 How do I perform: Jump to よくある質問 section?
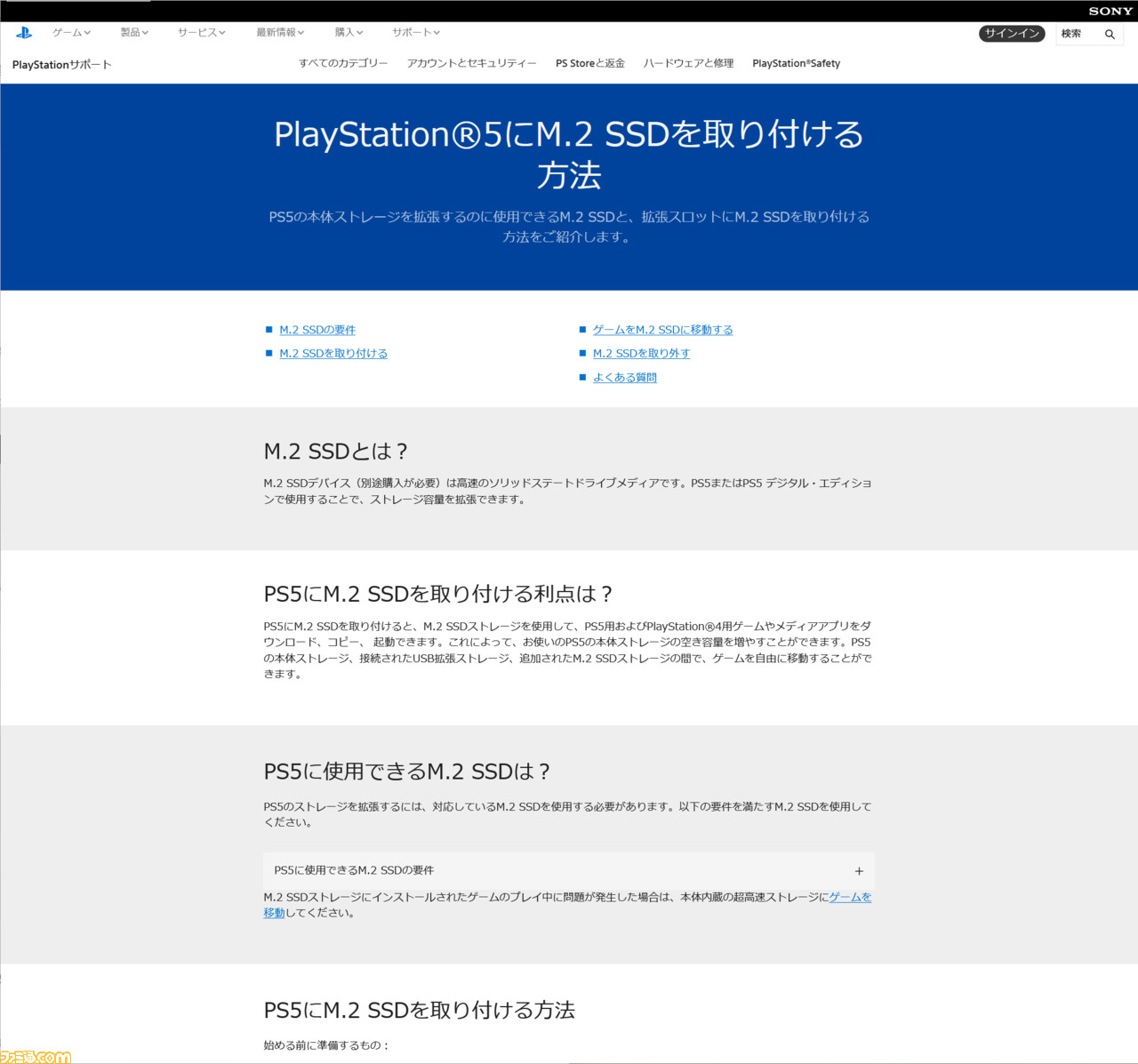tap(625, 378)
